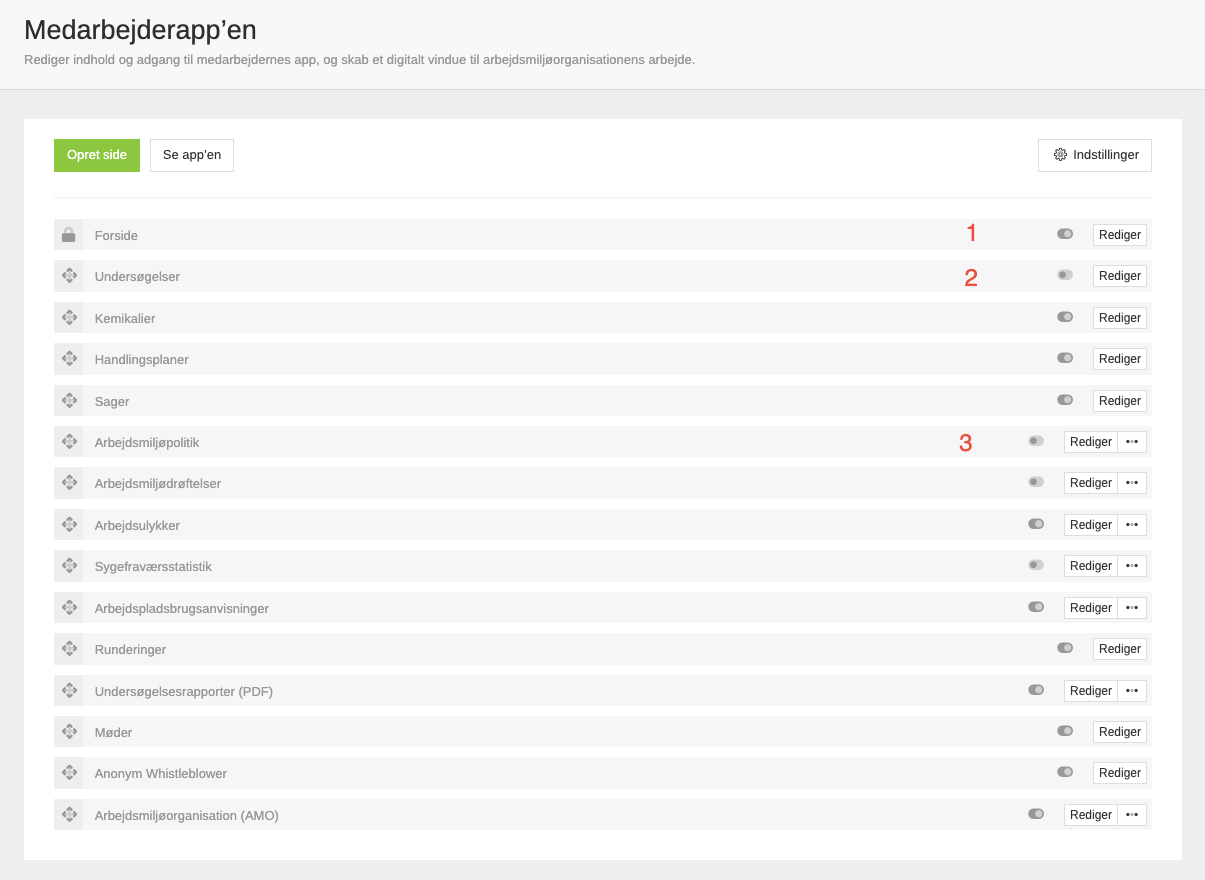The image size is (1205, 880).
Task: Enable the Arbejdsmiljøpolitik page switch
Action: tap(1036, 441)
